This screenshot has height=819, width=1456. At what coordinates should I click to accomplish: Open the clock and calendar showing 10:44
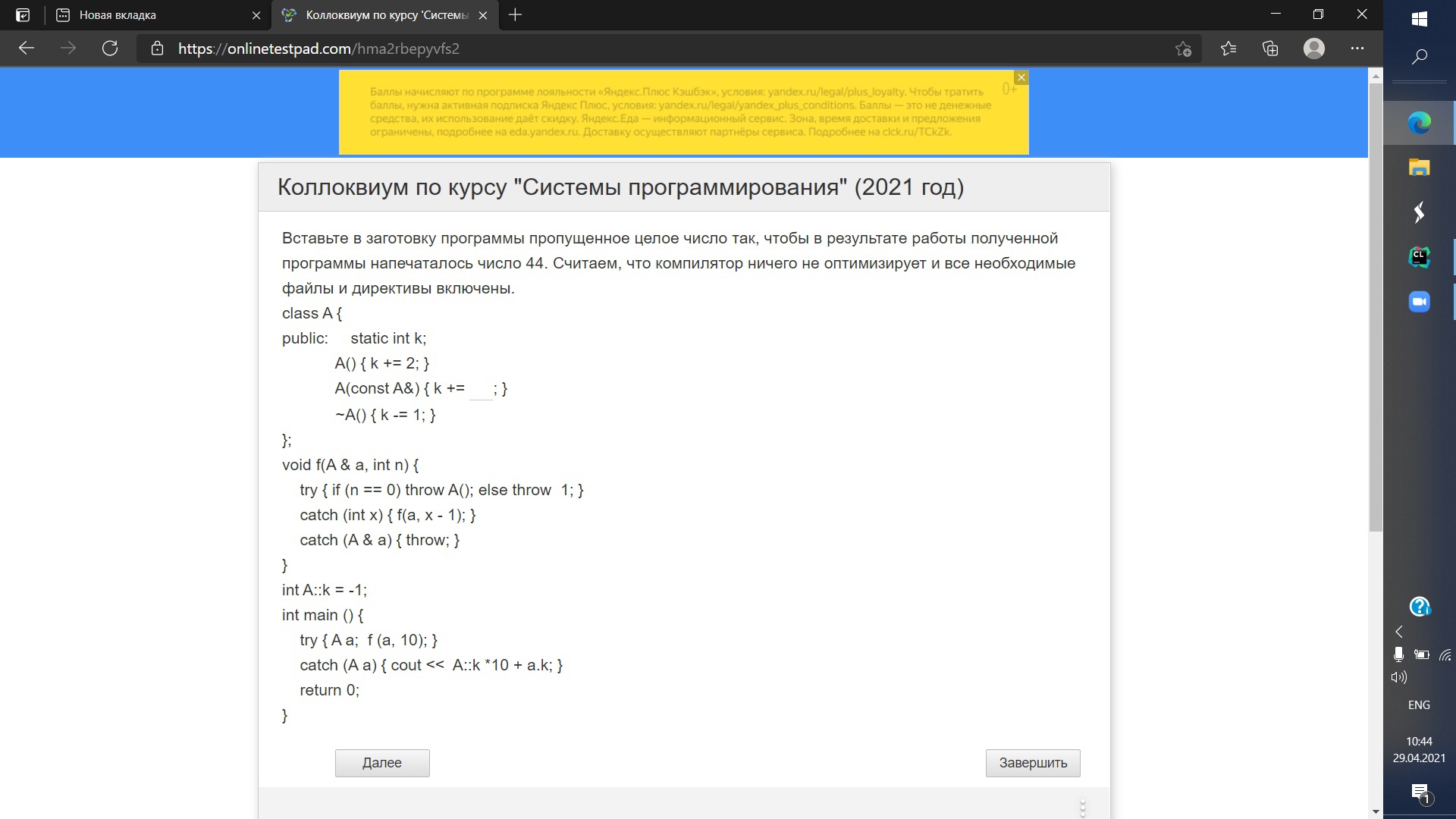pyautogui.click(x=1419, y=749)
